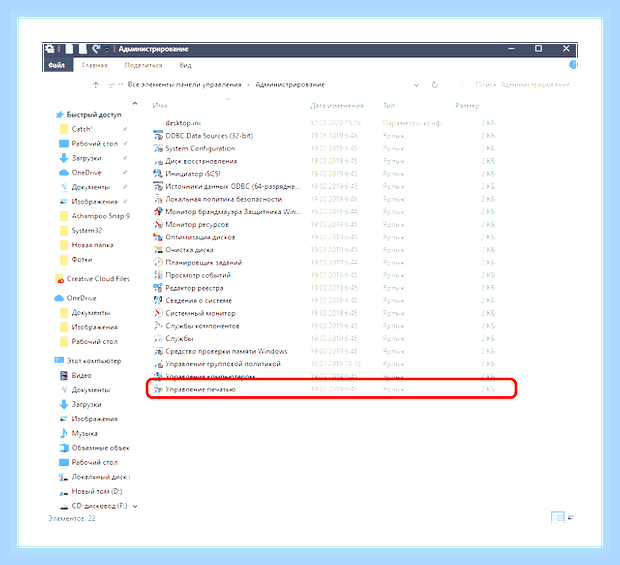
Task: Click the undo icon in title bar
Action: [x=96, y=49]
